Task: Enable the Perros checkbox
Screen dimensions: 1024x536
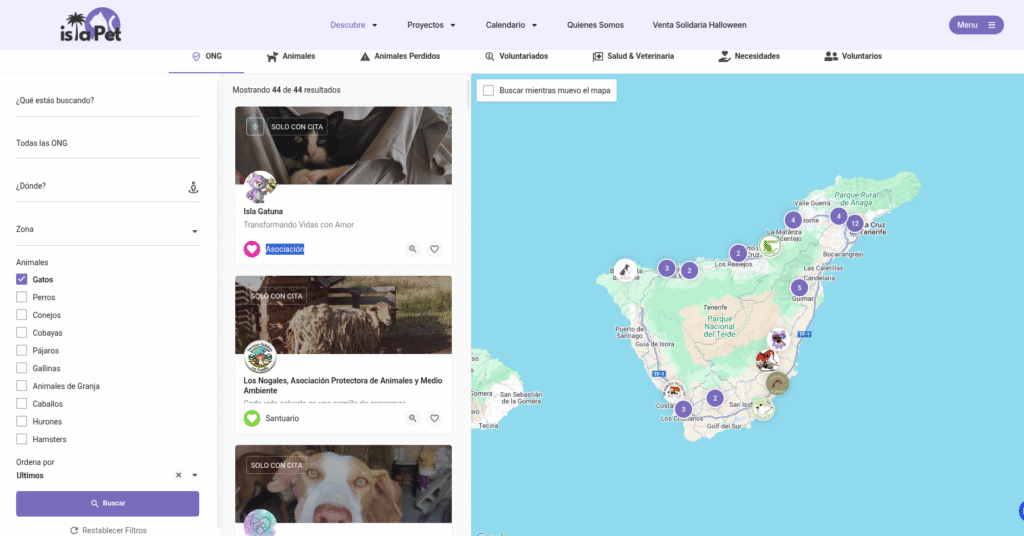Action: tap(22, 298)
